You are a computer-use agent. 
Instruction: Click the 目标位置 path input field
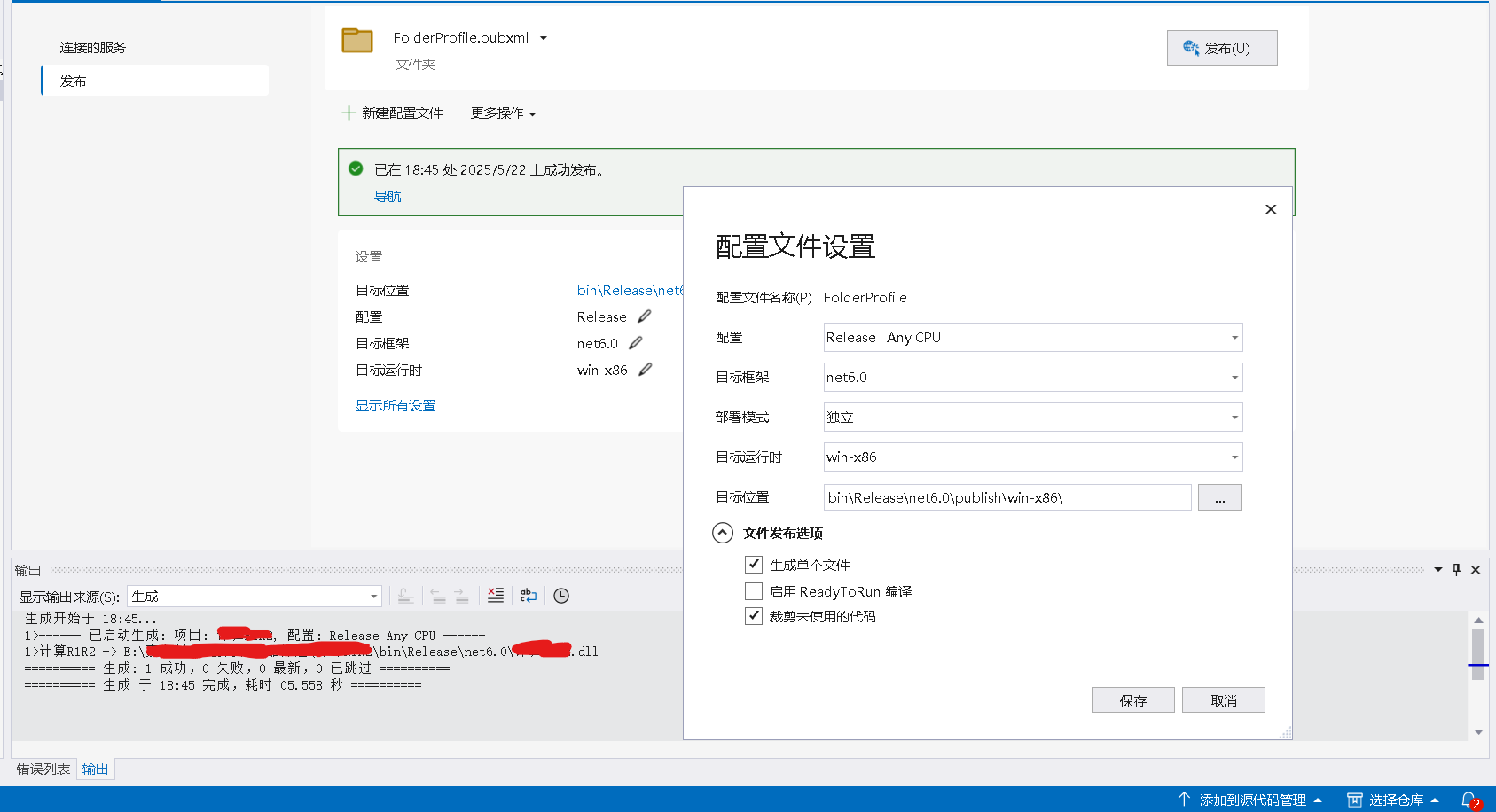click(1006, 496)
